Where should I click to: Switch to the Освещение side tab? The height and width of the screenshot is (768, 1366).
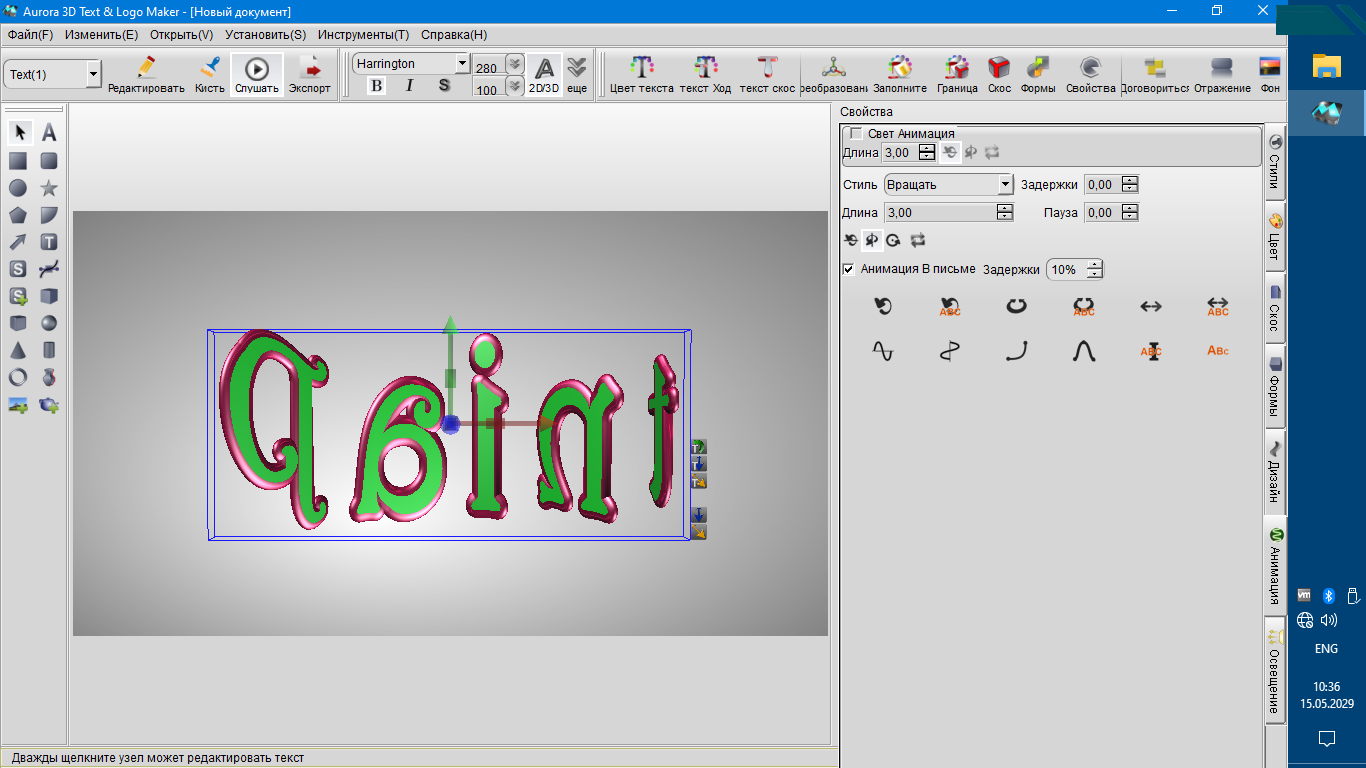[1275, 670]
